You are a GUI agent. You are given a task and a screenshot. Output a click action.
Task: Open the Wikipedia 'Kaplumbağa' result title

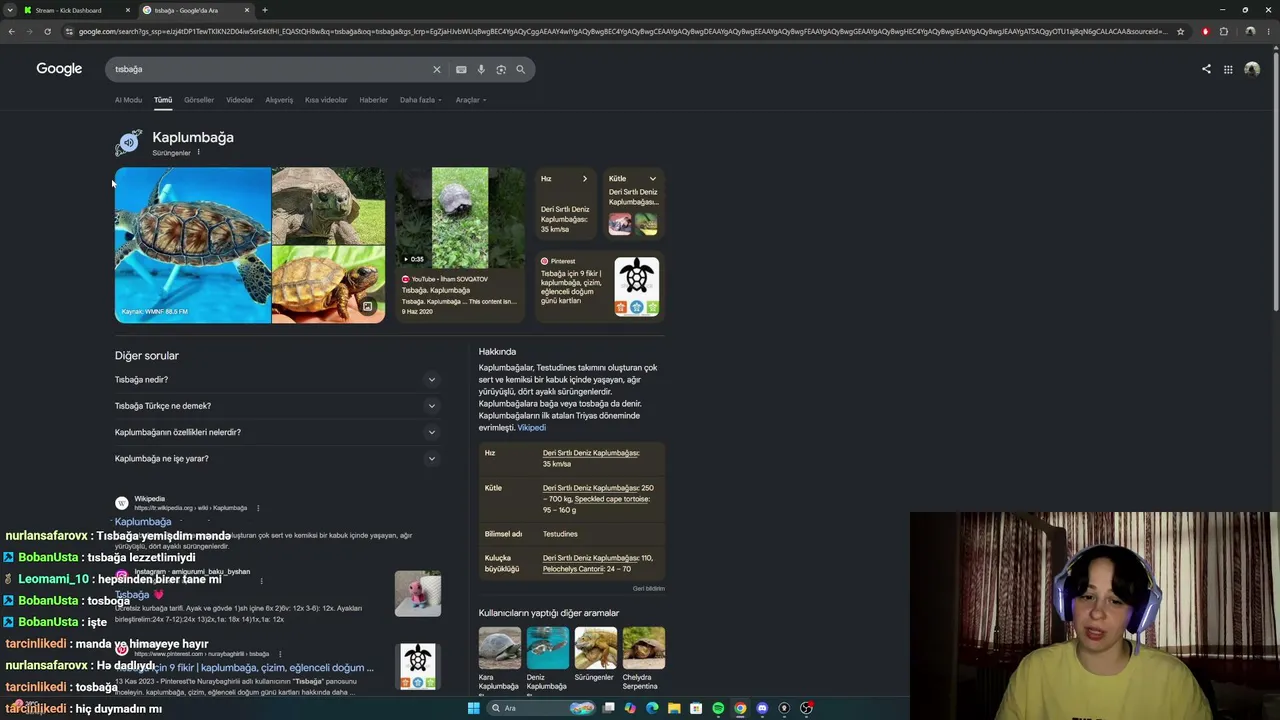[143, 522]
